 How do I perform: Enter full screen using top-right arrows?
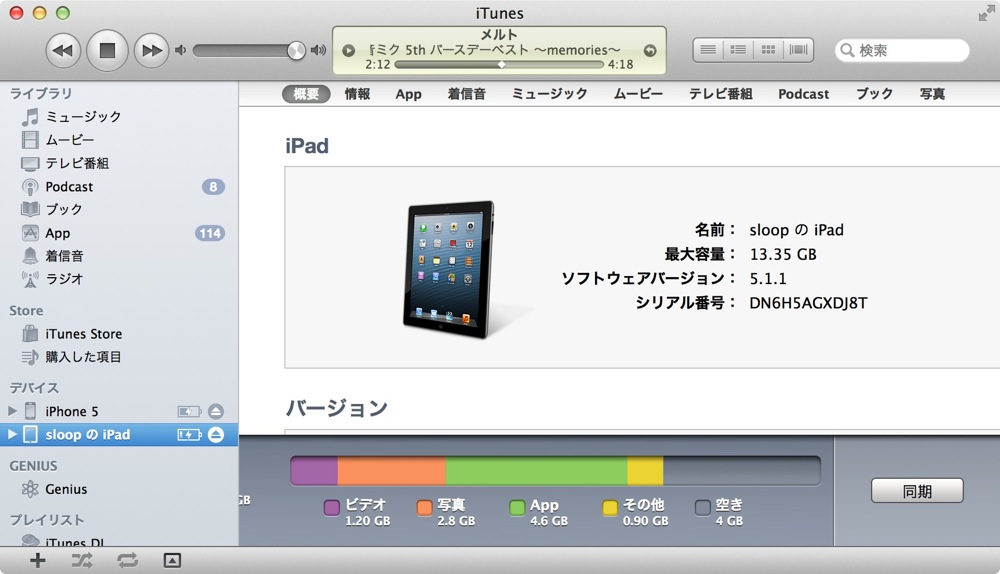coord(986,13)
